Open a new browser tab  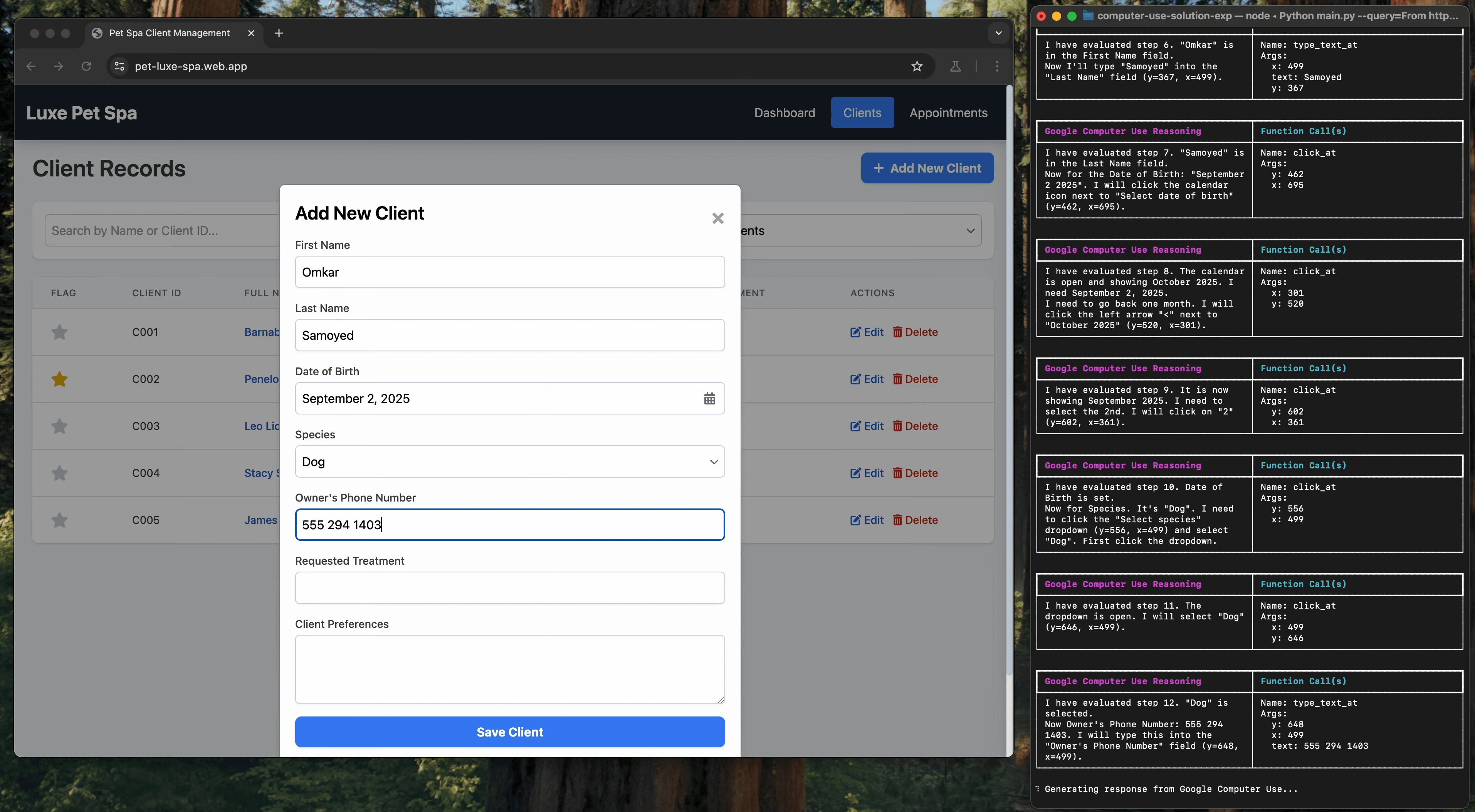279,33
